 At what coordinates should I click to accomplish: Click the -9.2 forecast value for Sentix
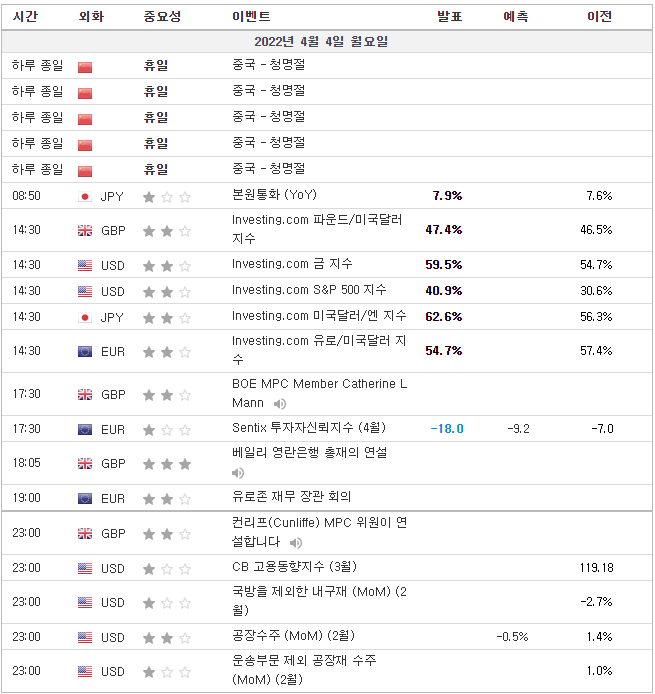coord(518,429)
